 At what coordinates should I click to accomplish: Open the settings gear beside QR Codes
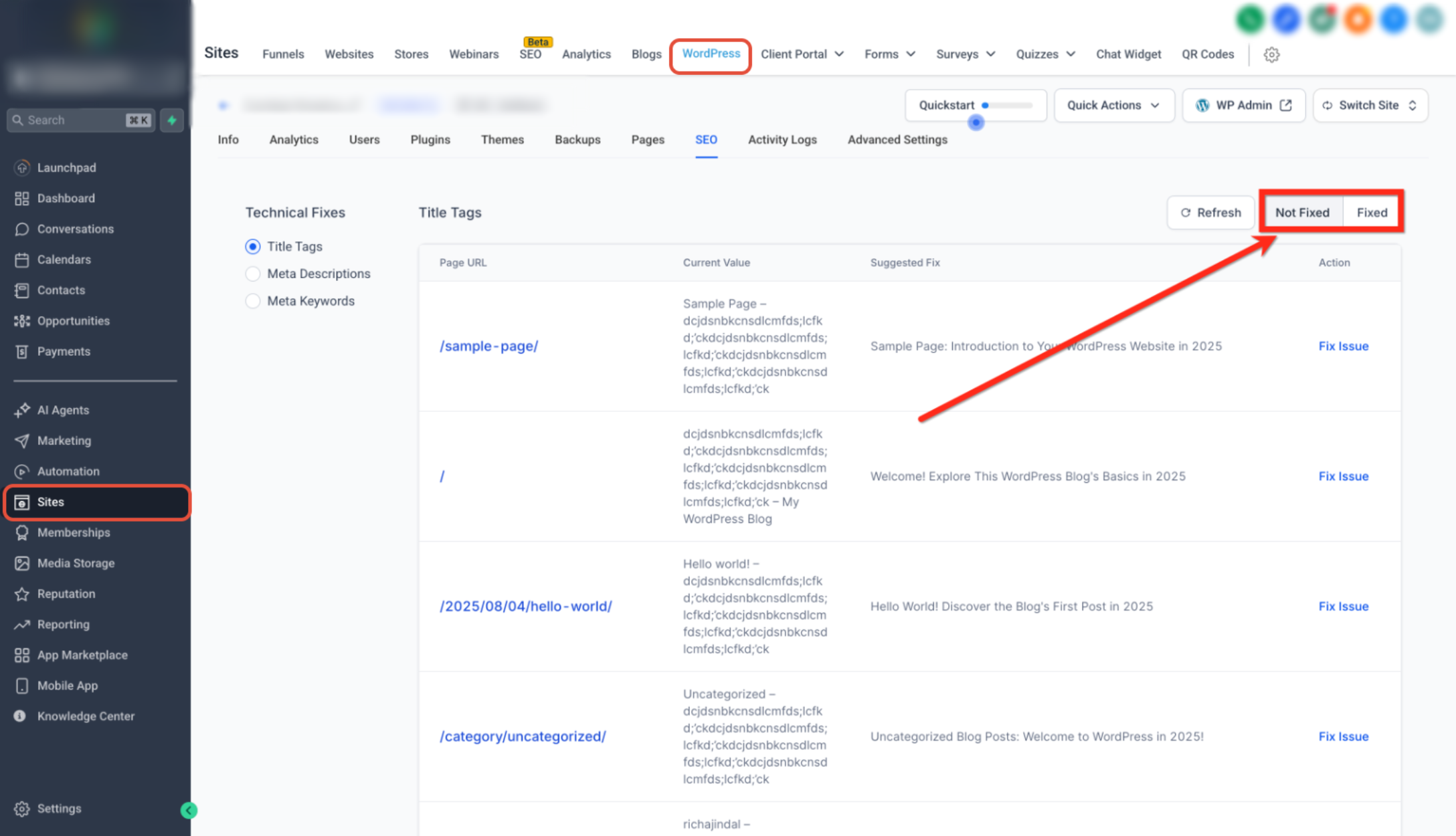click(x=1271, y=54)
